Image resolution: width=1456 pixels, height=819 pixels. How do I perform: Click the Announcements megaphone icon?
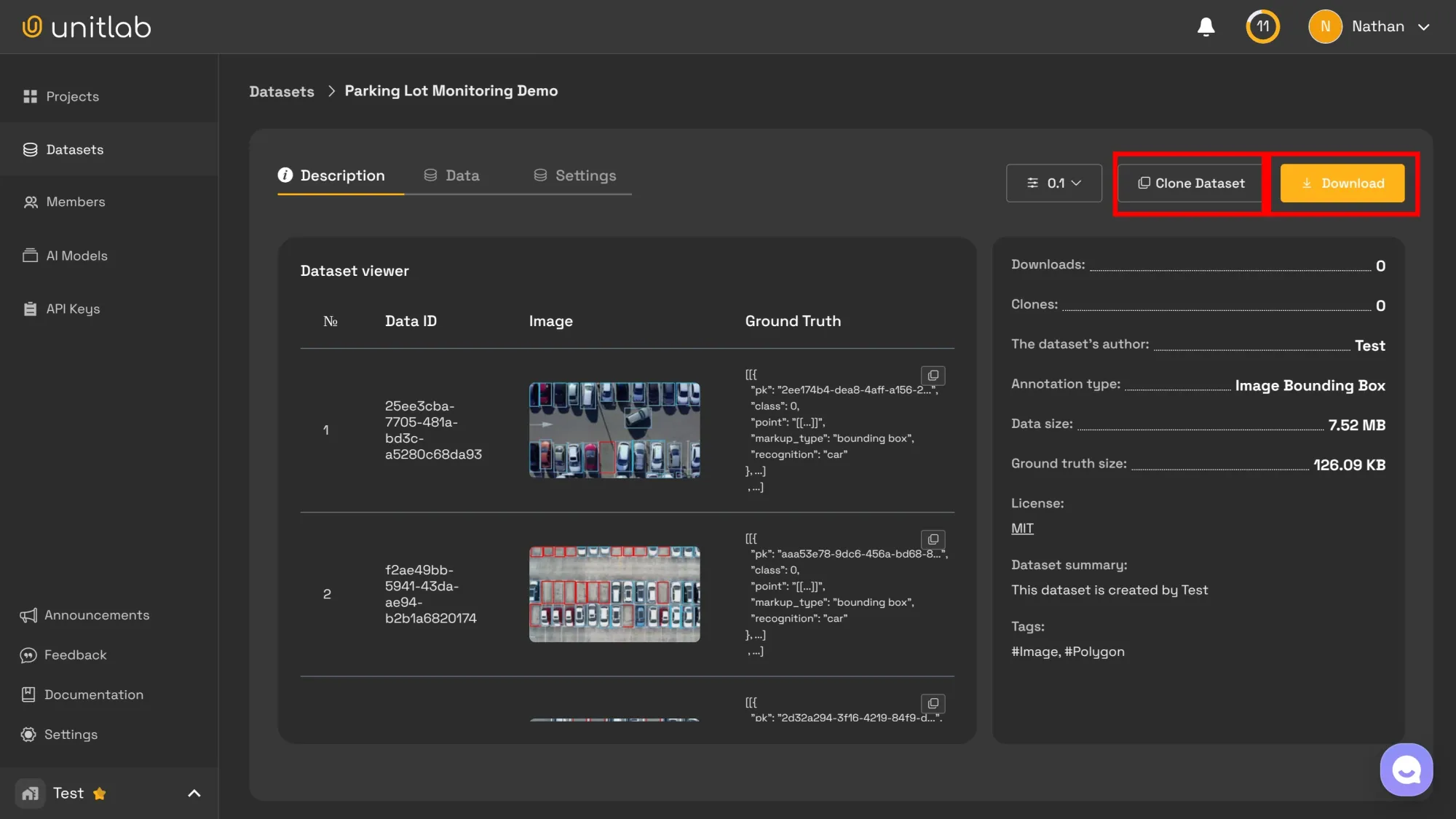tap(29, 615)
